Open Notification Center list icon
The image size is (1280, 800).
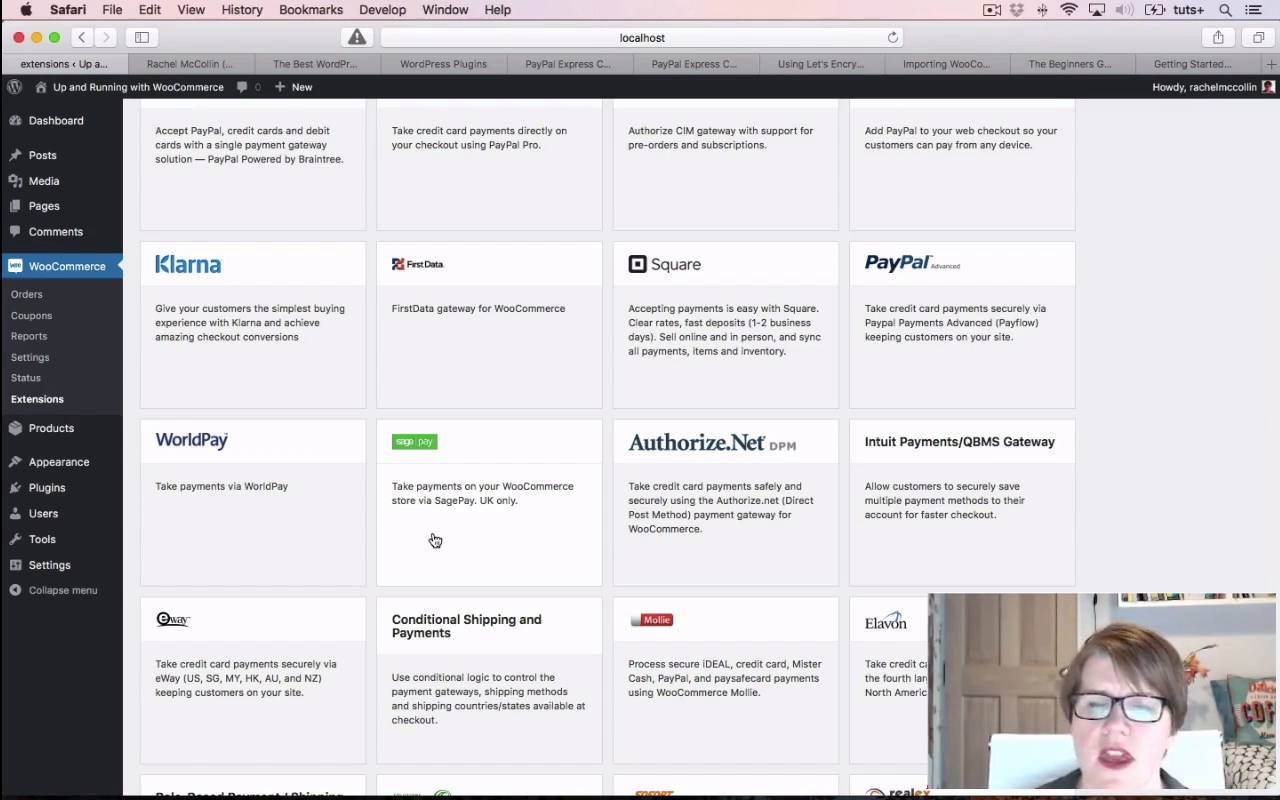(1253, 10)
